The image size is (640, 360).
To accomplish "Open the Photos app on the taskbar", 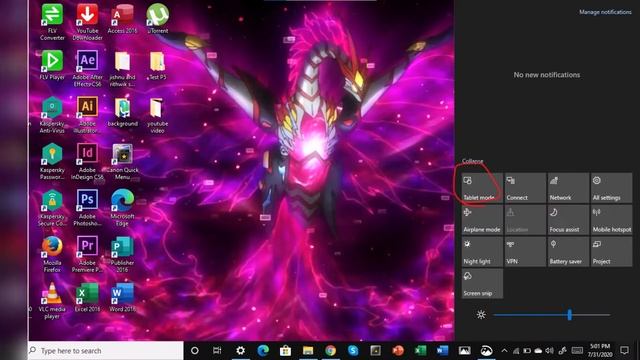I will coord(464,350).
